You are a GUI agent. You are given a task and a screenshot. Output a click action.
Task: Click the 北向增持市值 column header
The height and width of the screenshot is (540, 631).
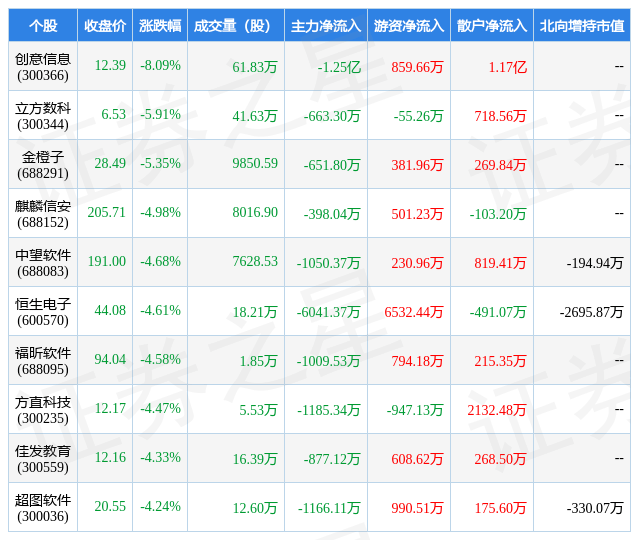coord(582,26)
